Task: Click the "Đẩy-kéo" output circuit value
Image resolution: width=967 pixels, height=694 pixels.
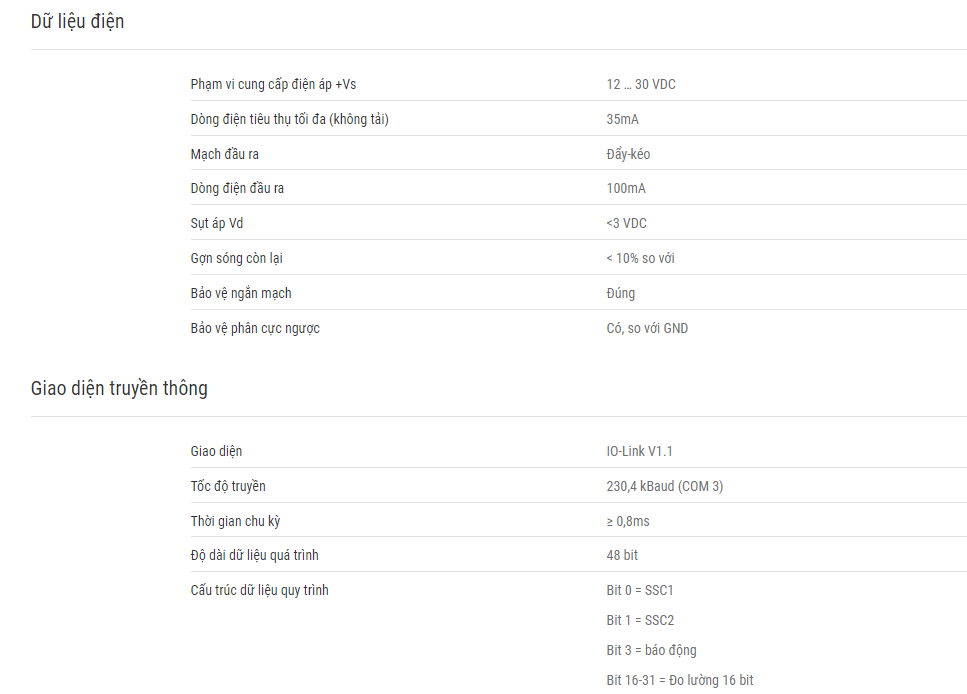Action: pyautogui.click(x=628, y=154)
